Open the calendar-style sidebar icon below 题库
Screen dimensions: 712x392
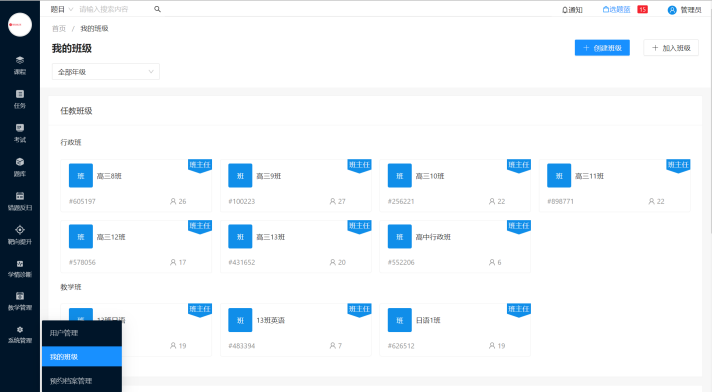point(20,196)
